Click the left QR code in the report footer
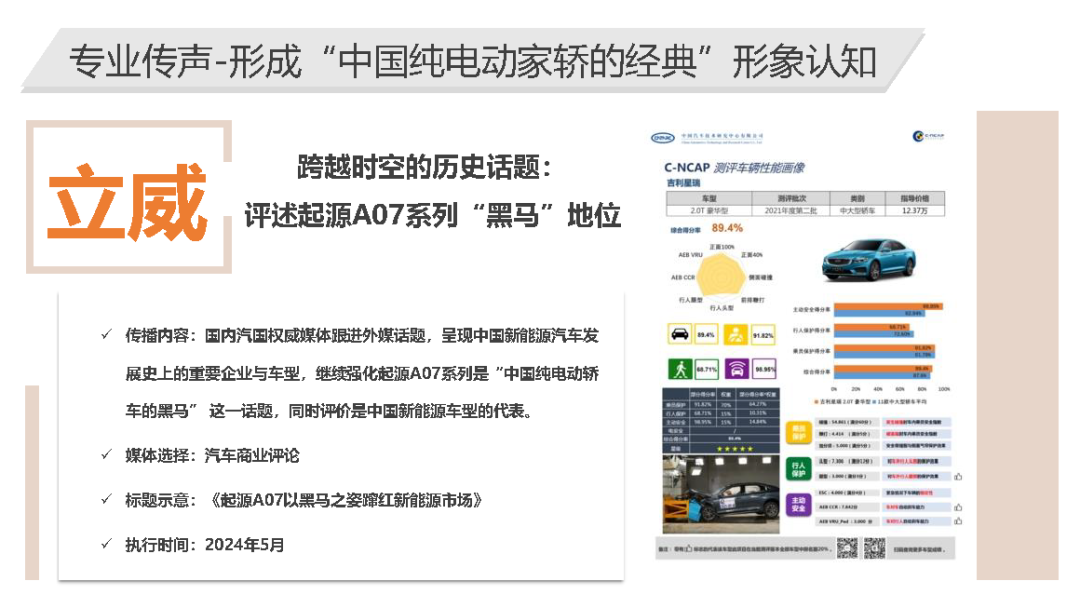This screenshot has width=1080, height=608. click(x=847, y=548)
